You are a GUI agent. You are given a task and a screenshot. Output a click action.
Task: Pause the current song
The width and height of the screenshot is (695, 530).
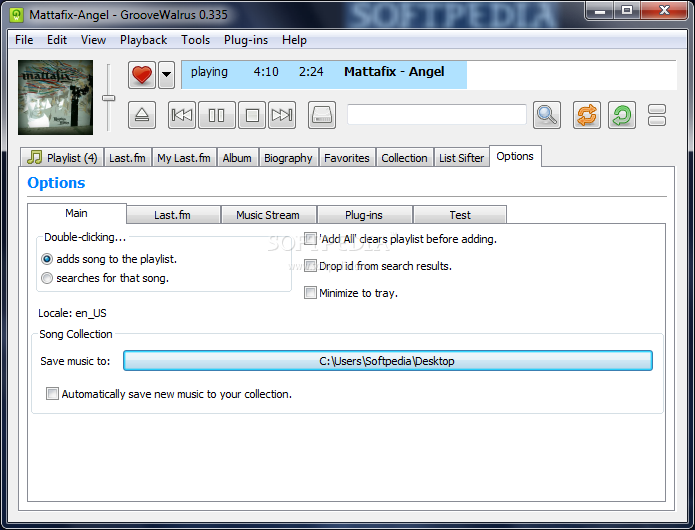(217, 115)
